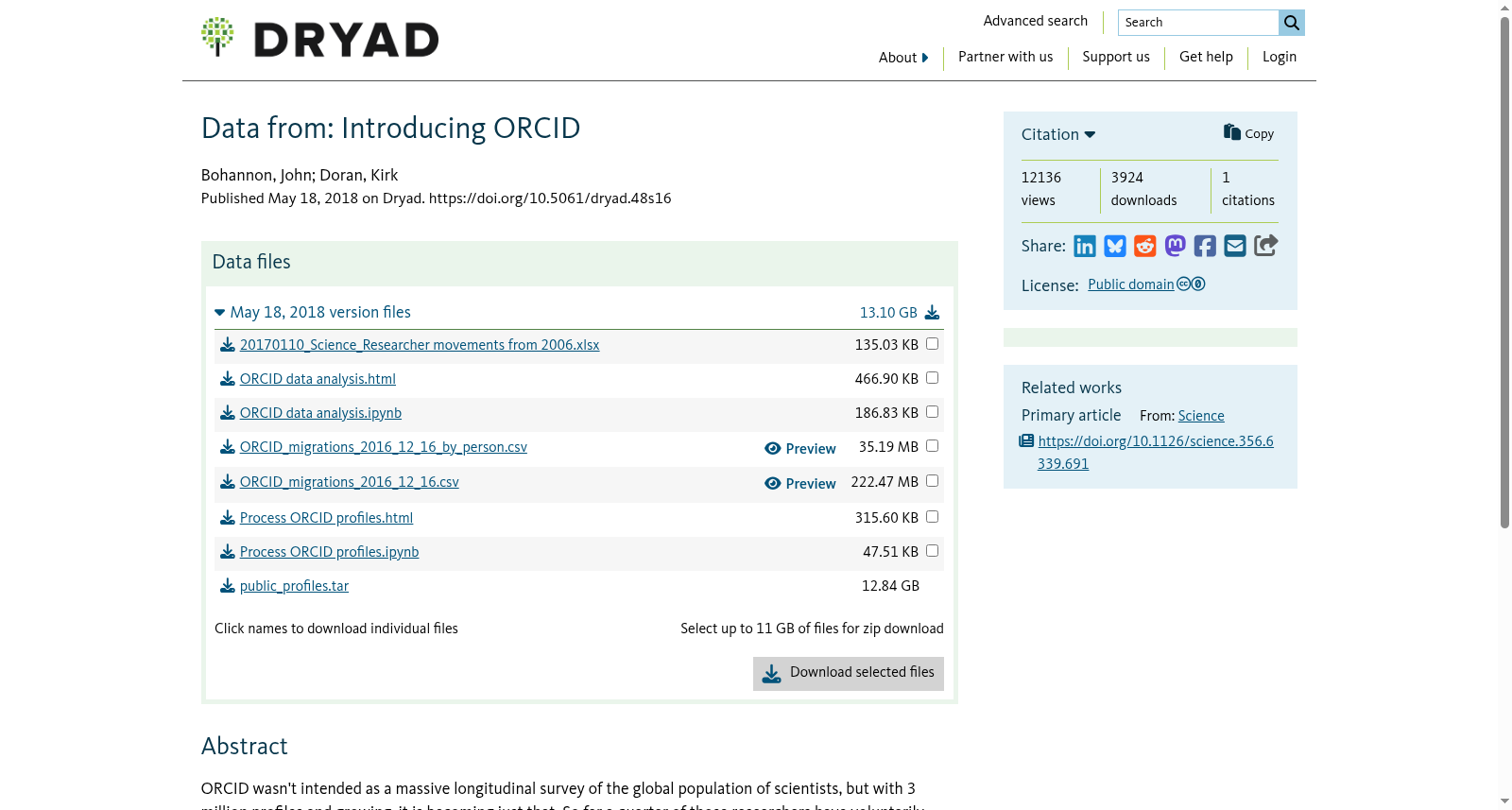This screenshot has height=810, width=1512.
Task: Download icon beside Process ORCID profiles.html
Action: [227, 518]
